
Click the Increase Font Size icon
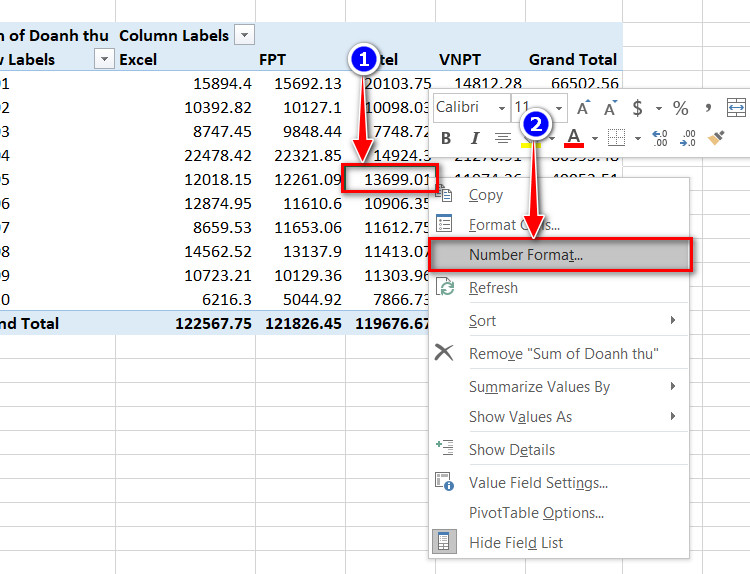[x=583, y=108]
